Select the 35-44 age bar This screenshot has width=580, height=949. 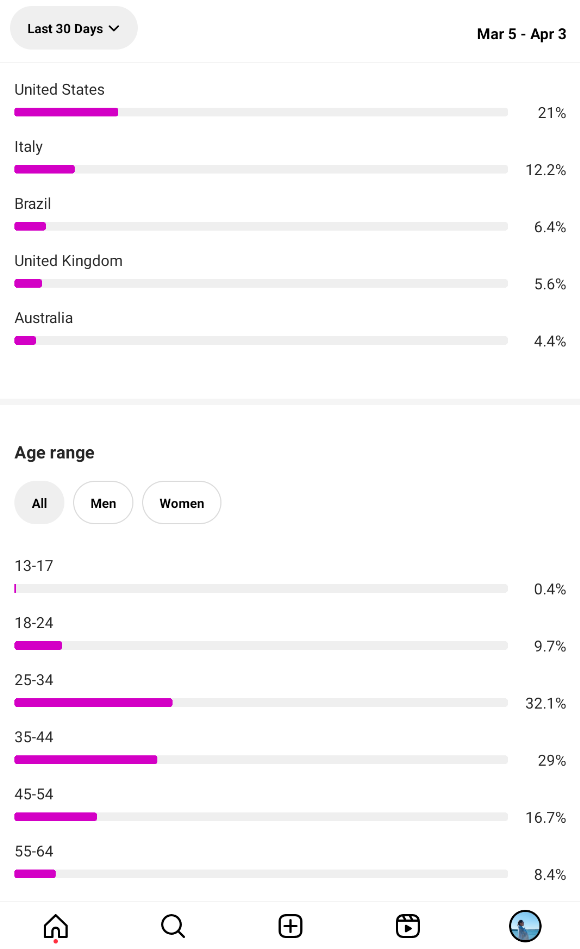(x=261, y=760)
